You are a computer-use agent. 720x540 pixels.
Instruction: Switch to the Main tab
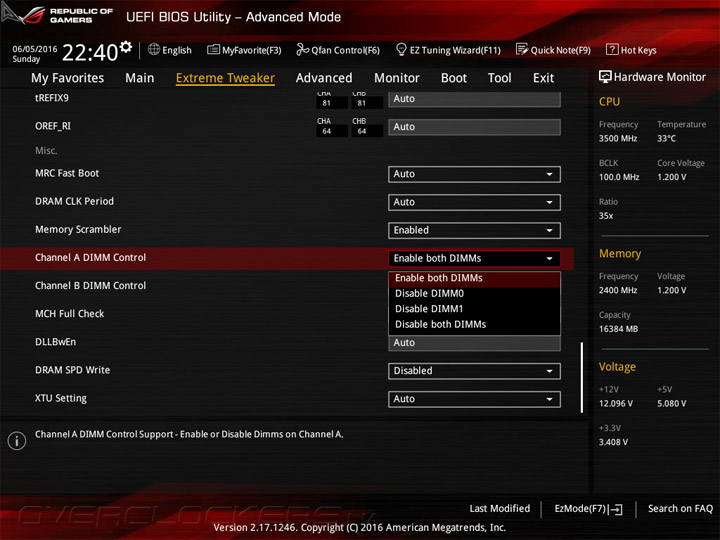(x=140, y=78)
